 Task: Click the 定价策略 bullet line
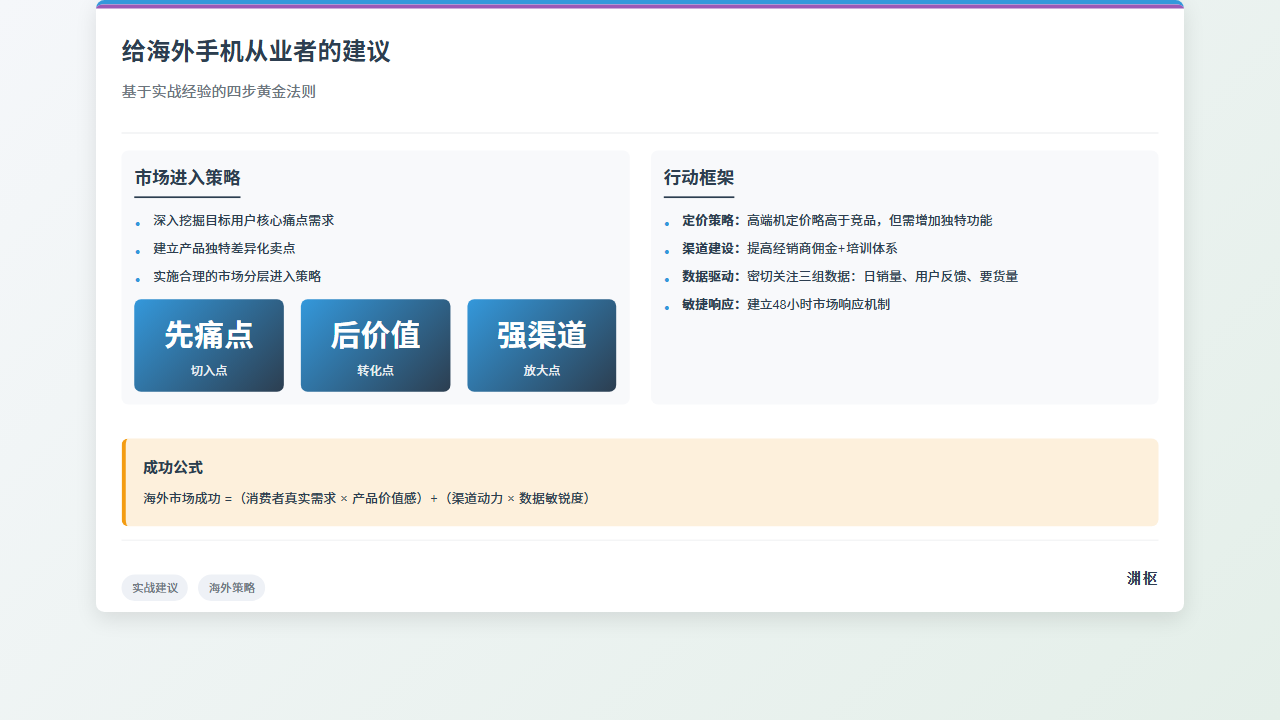tap(837, 221)
